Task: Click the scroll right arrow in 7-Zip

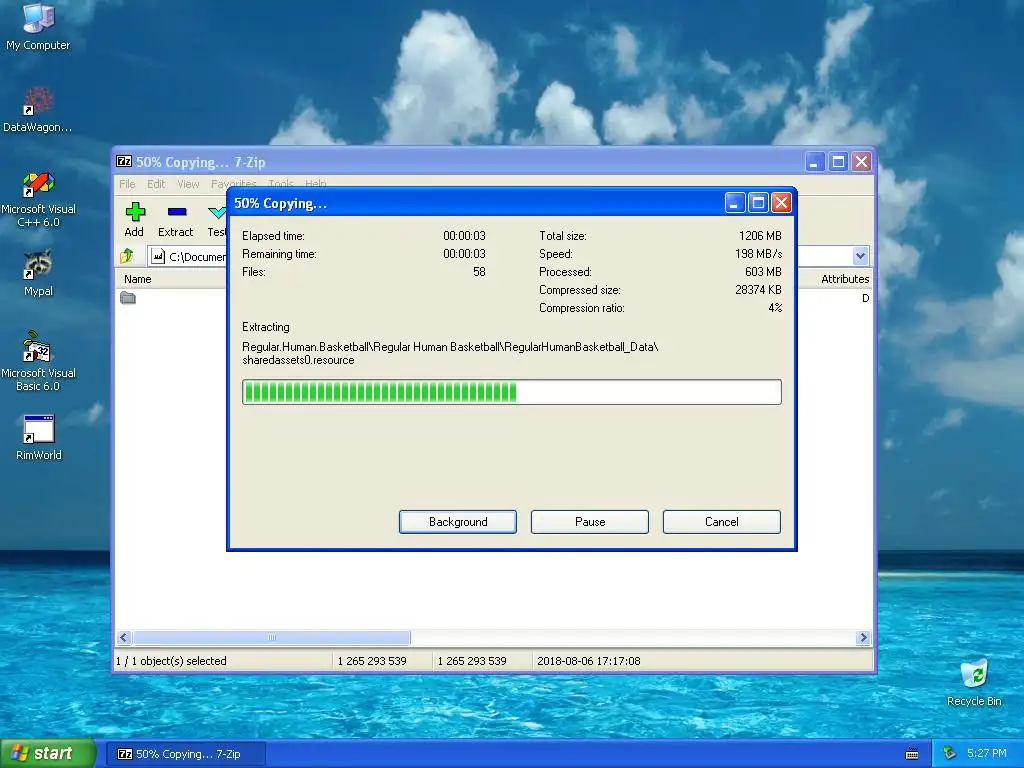Action: tap(863, 637)
